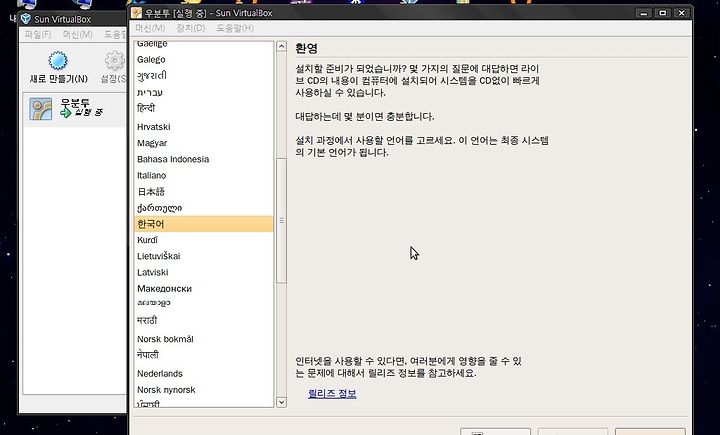The image size is (720, 435).
Task: Select नेपाली (Nepali) in the language list
Action: coord(204,355)
